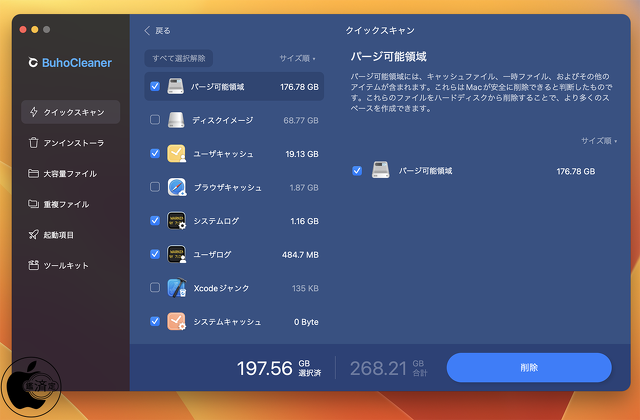Image resolution: width=640 pixels, height=420 pixels.
Task: Open the ツールキット sidebar item
Action: tap(70, 266)
